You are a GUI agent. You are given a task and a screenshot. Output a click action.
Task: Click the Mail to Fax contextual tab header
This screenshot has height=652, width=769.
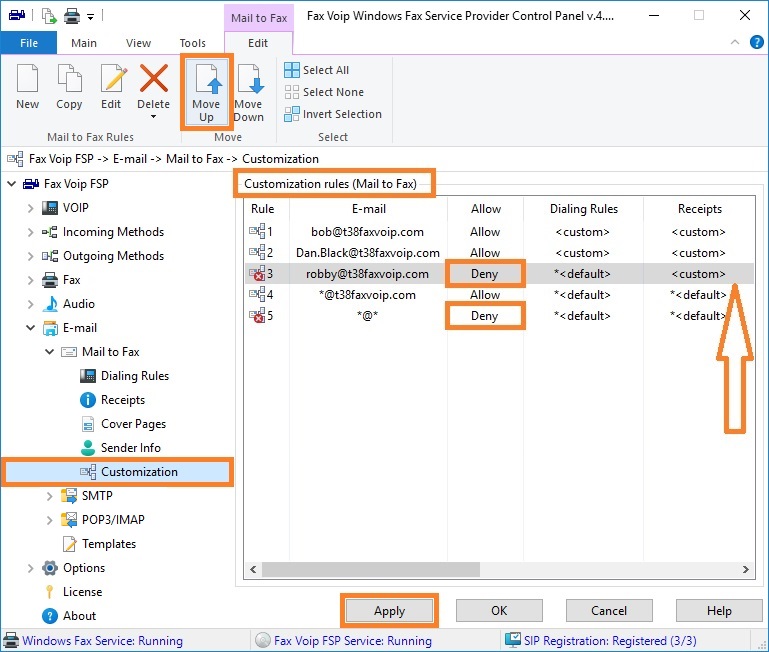click(x=259, y=18)
